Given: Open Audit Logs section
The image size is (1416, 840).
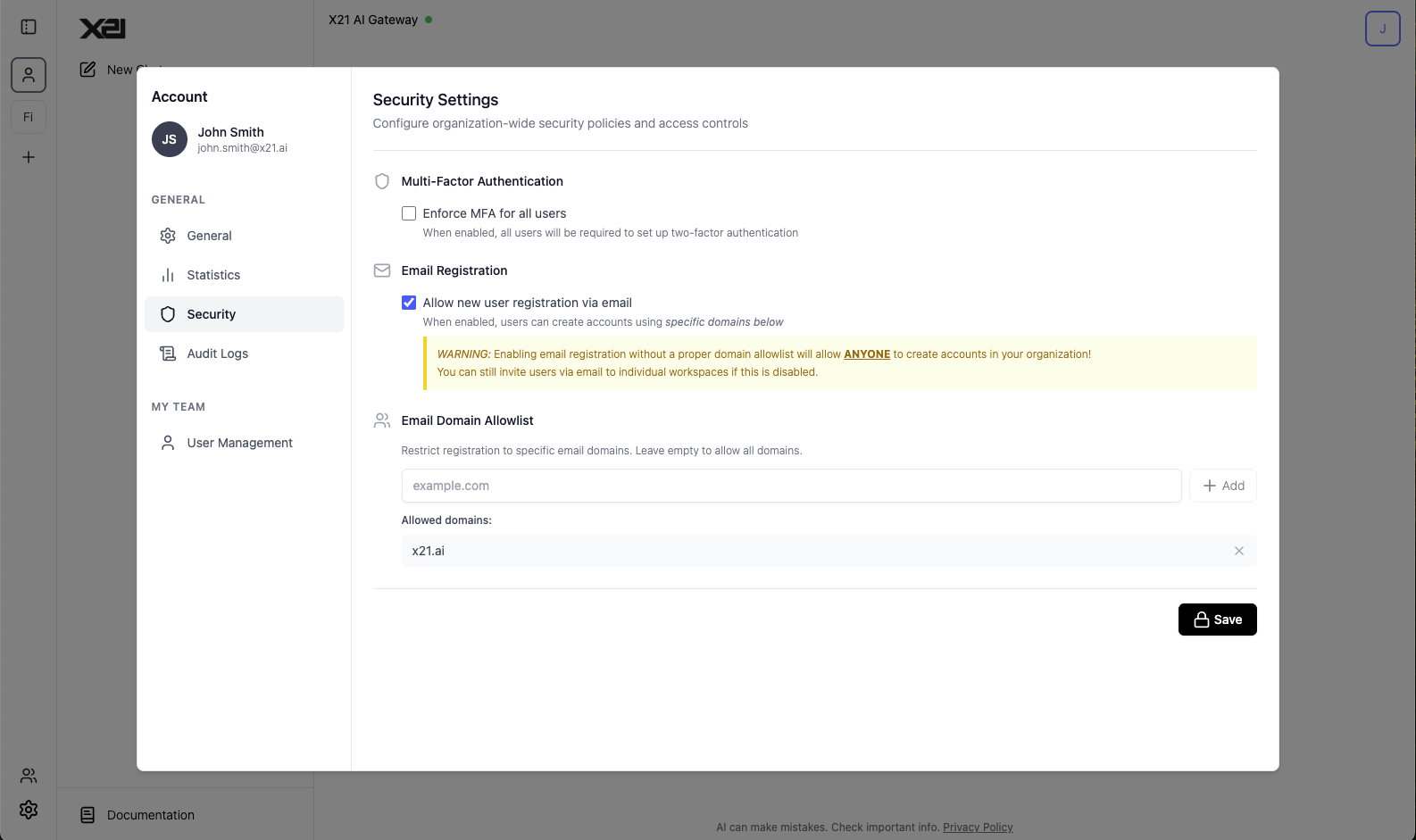Looking at the screenshot, I should [217, 353].
